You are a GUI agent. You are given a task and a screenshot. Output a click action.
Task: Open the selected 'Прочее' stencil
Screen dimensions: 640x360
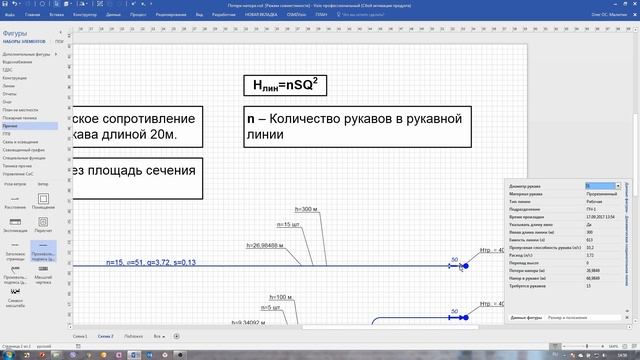29,126
